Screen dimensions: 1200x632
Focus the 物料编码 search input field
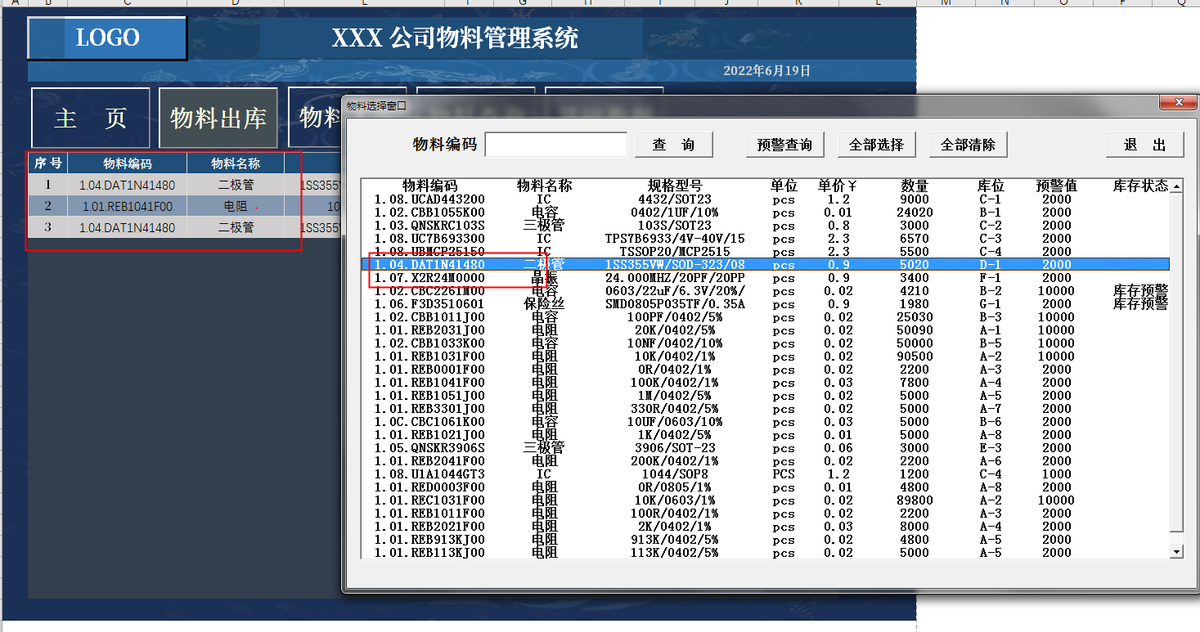pyautogui.click(x=556, y=145)
